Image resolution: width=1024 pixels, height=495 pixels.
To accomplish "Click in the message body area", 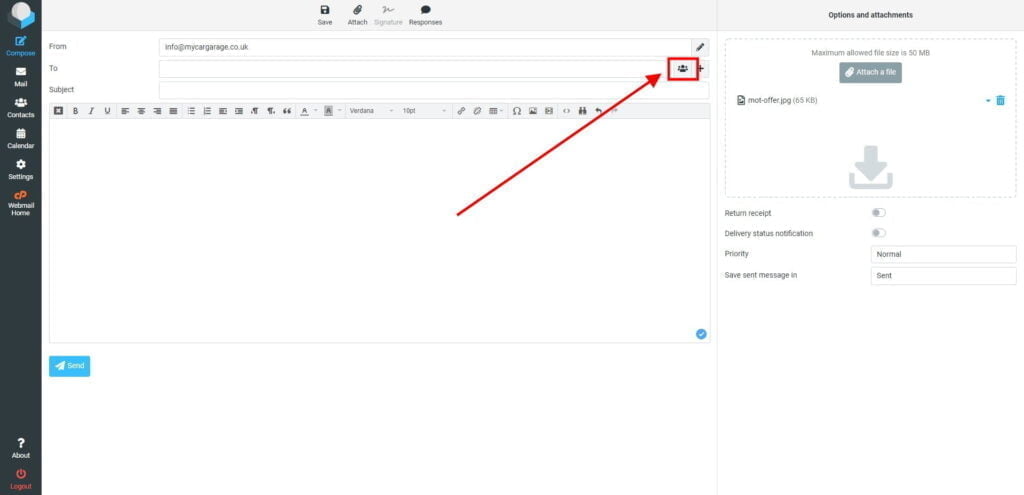I will 379,230.
